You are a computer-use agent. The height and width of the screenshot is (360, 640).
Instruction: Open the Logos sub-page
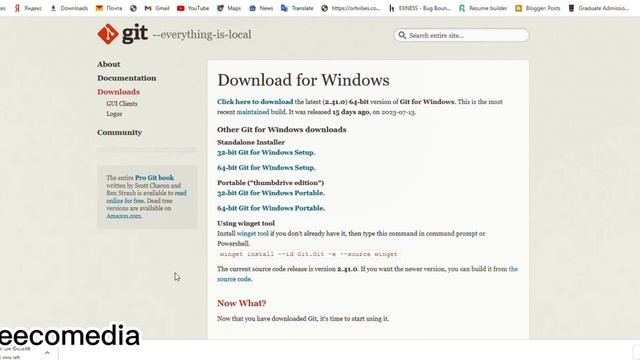coord(114,114)
